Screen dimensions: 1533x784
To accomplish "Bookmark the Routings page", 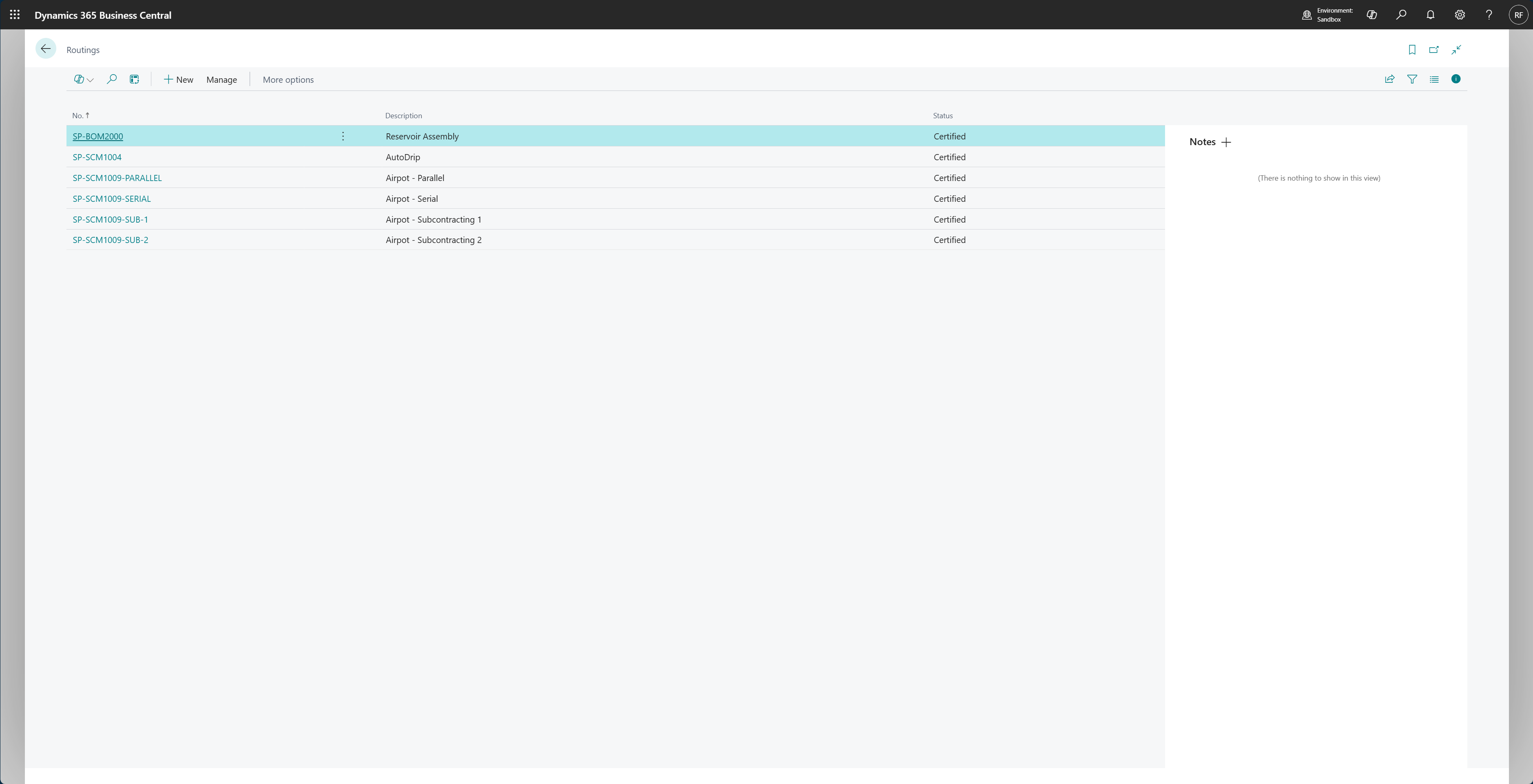I will [1411, 50].
